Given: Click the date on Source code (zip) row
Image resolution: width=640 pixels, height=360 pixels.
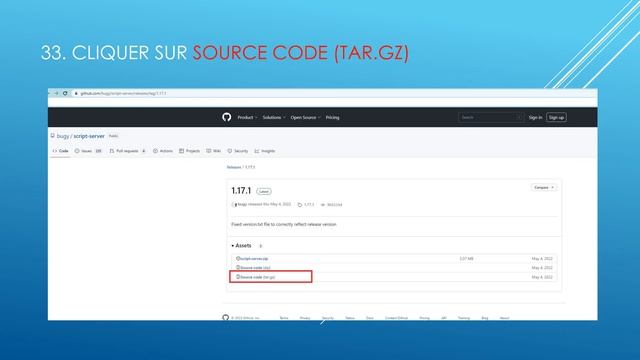Looking at the screenshot, I should coord(542,268).
